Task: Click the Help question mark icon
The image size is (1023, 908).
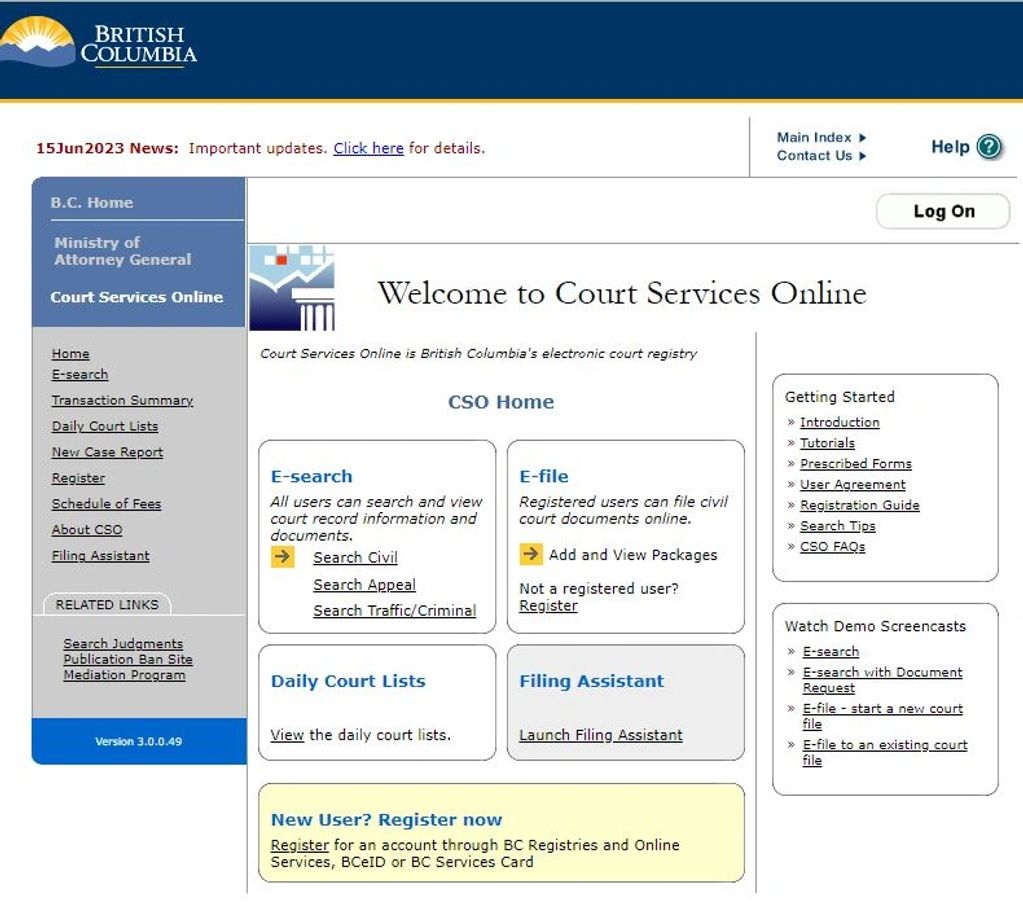Action: click(x=989, y=147)
